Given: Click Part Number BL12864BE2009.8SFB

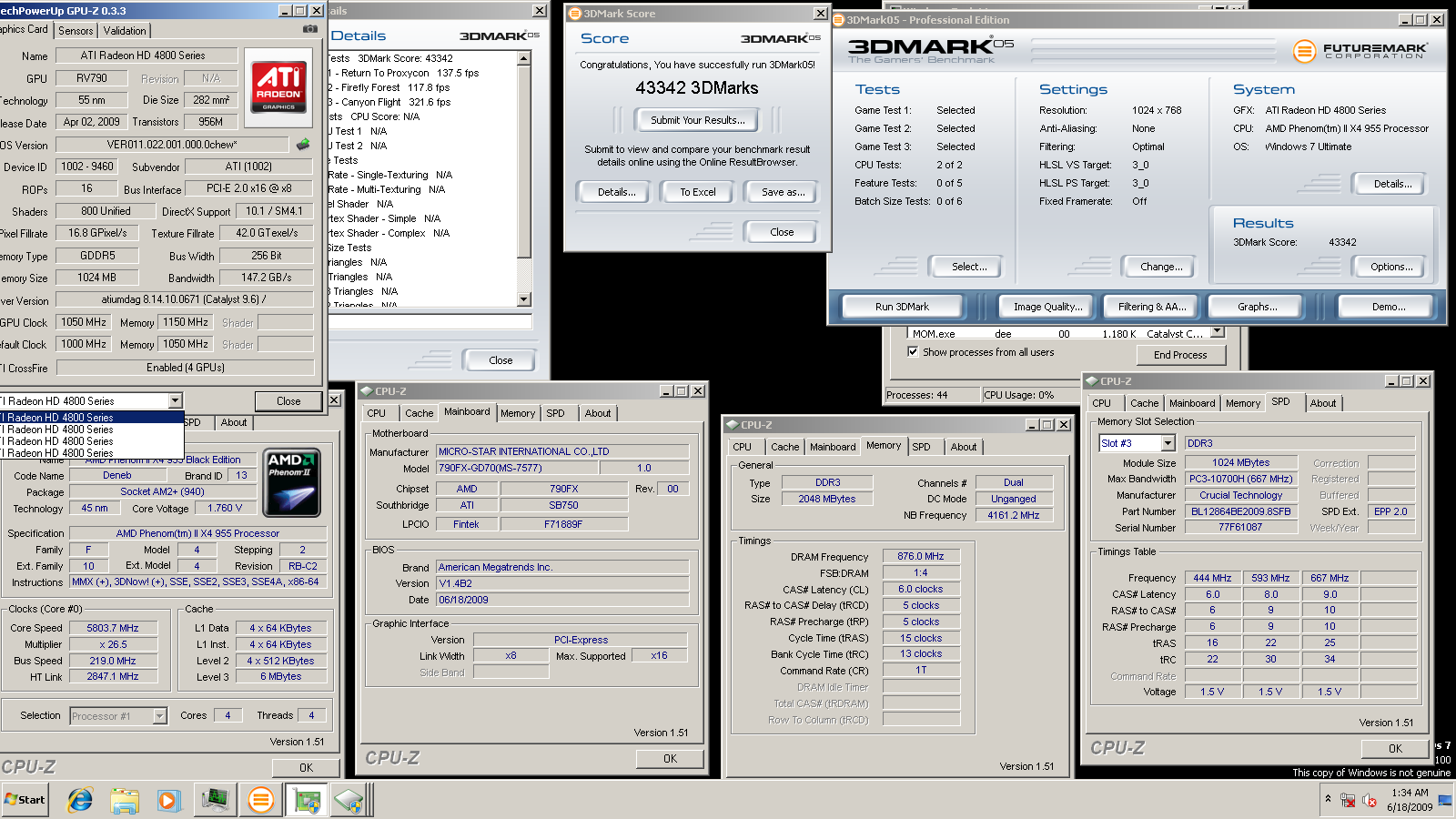Looking at the screenshot, I should (1241, 511).
